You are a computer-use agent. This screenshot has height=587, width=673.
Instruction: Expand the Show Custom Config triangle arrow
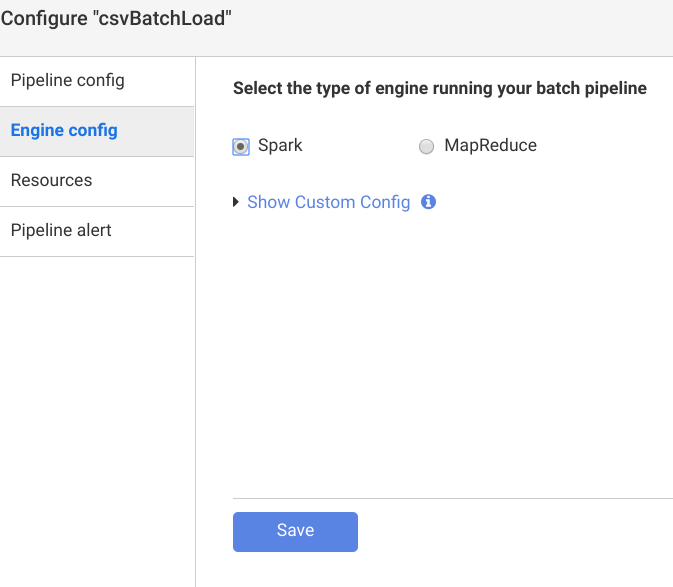(x=236, y=202)
